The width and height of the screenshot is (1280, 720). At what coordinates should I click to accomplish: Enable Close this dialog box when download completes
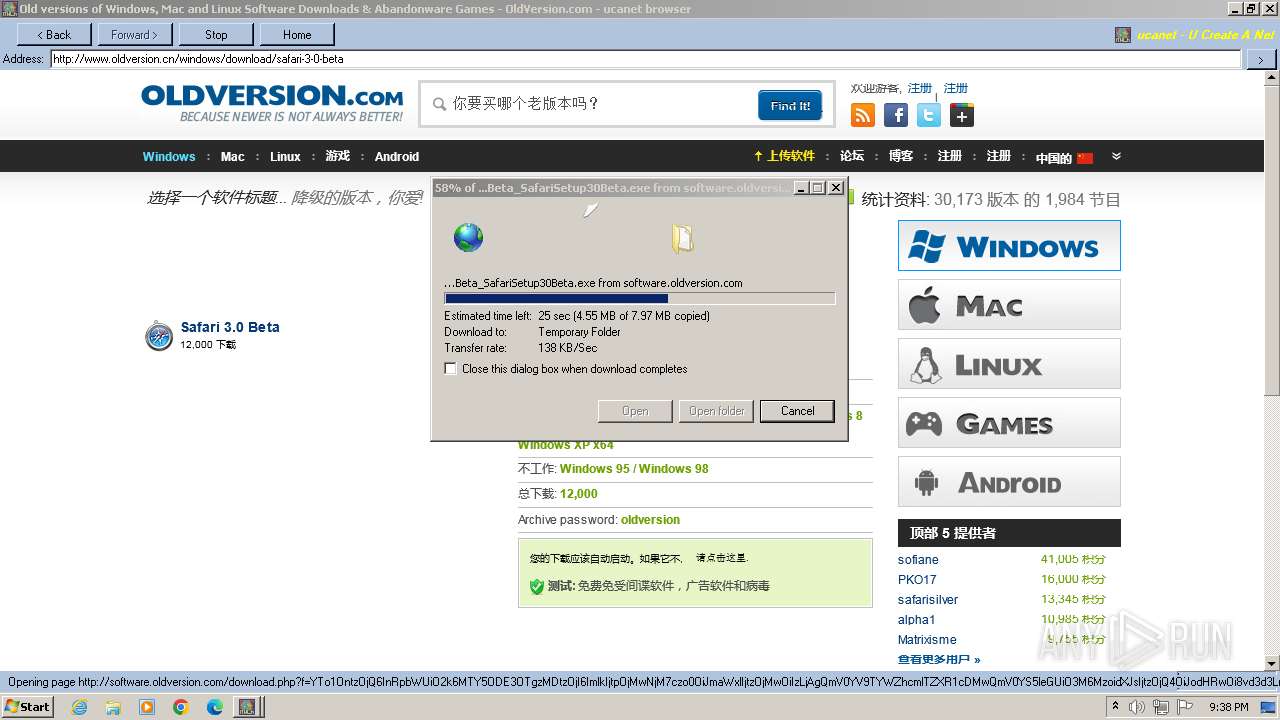click(451, 369)
